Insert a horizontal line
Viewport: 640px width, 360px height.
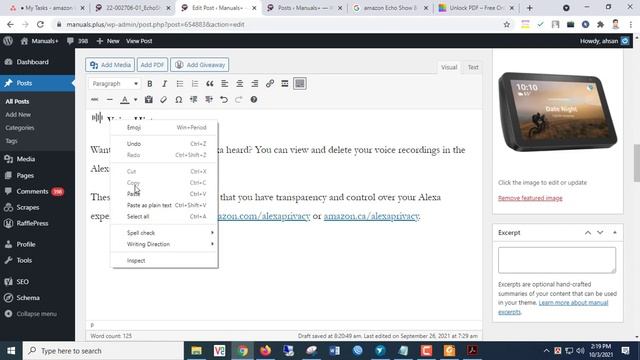[109, 100]
